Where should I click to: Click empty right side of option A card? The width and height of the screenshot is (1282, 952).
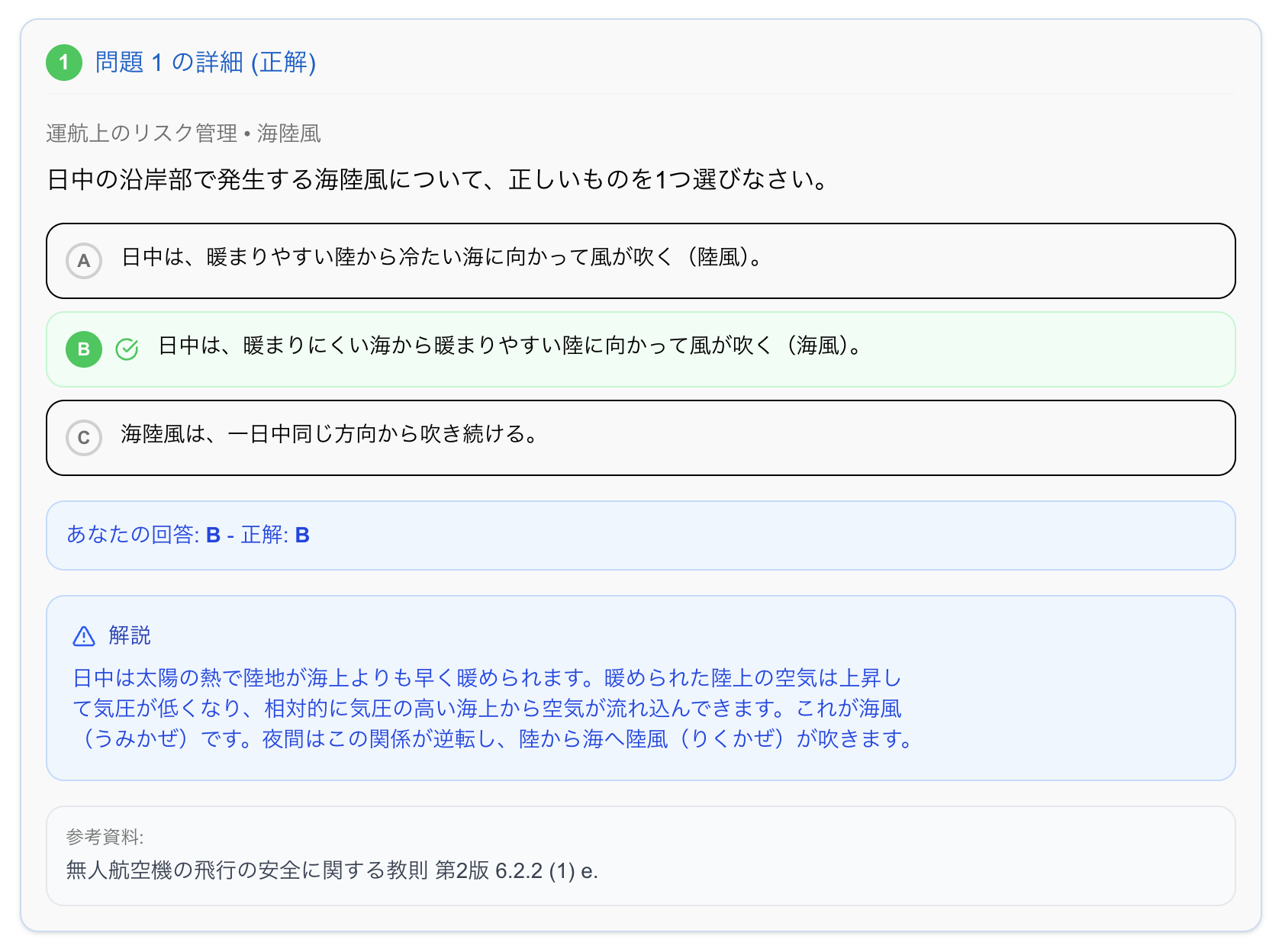click(992, 261)
